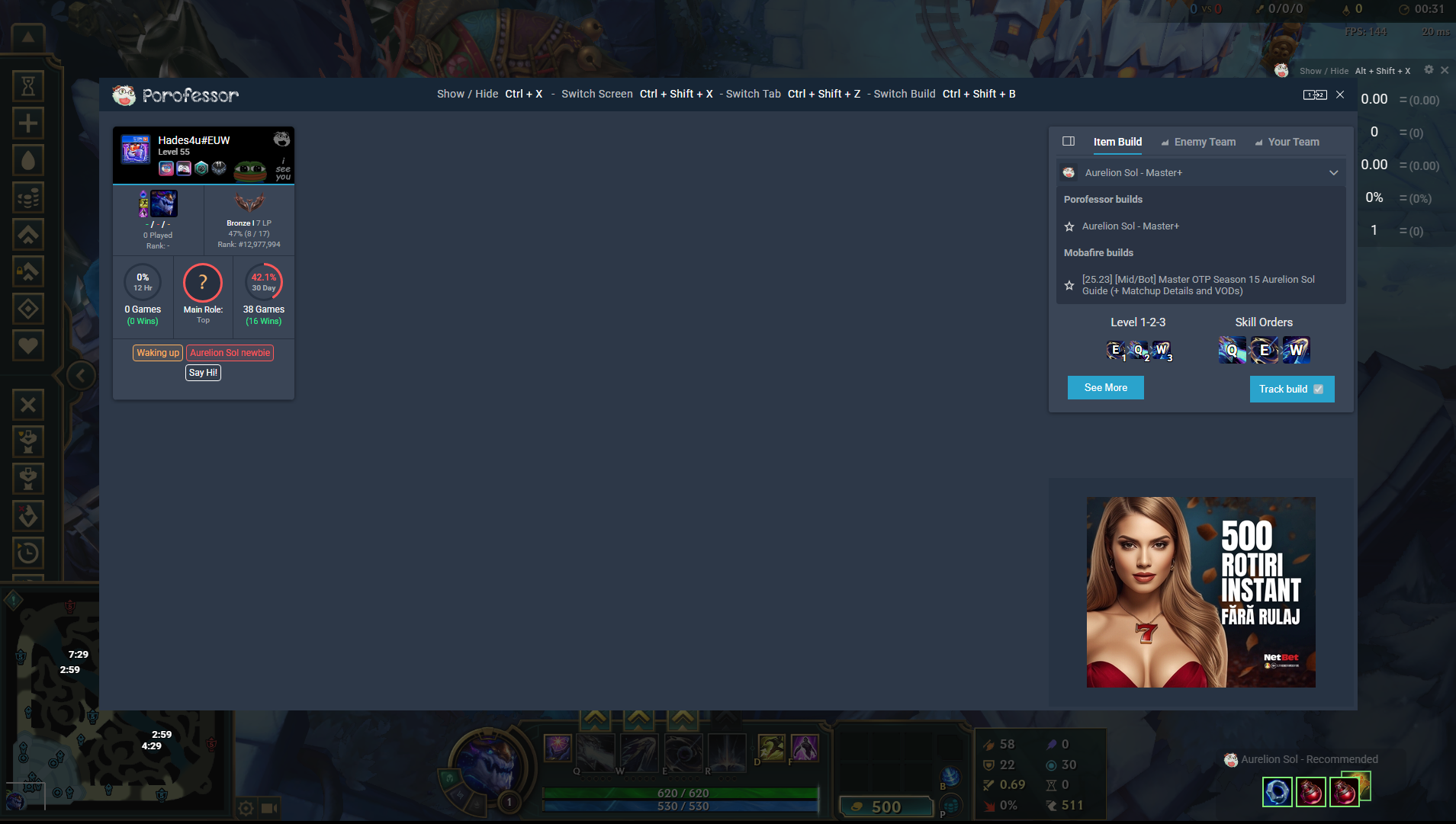Click the locked double chevron sidebar icon
The height and width of the screenshot is (824, 1456).
(x=28, y=271)
